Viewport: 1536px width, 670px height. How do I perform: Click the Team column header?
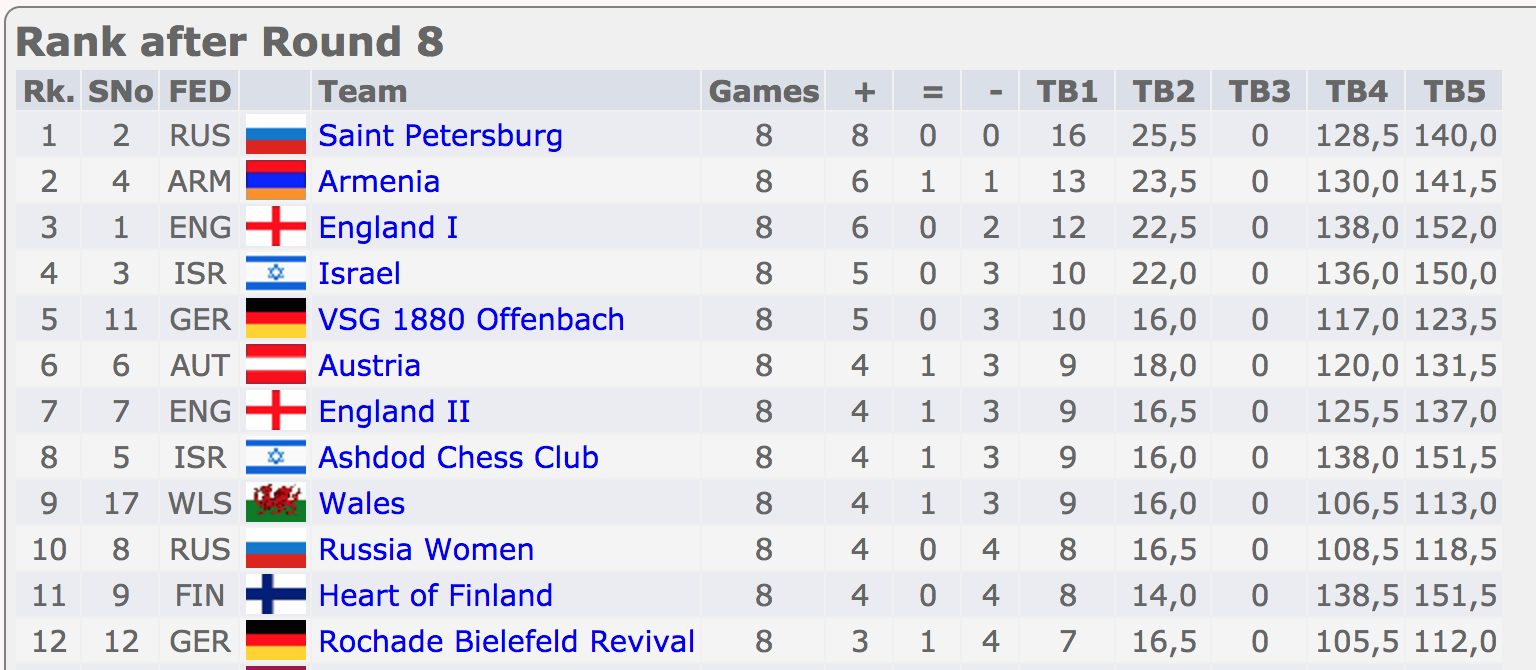click(362, 92)
